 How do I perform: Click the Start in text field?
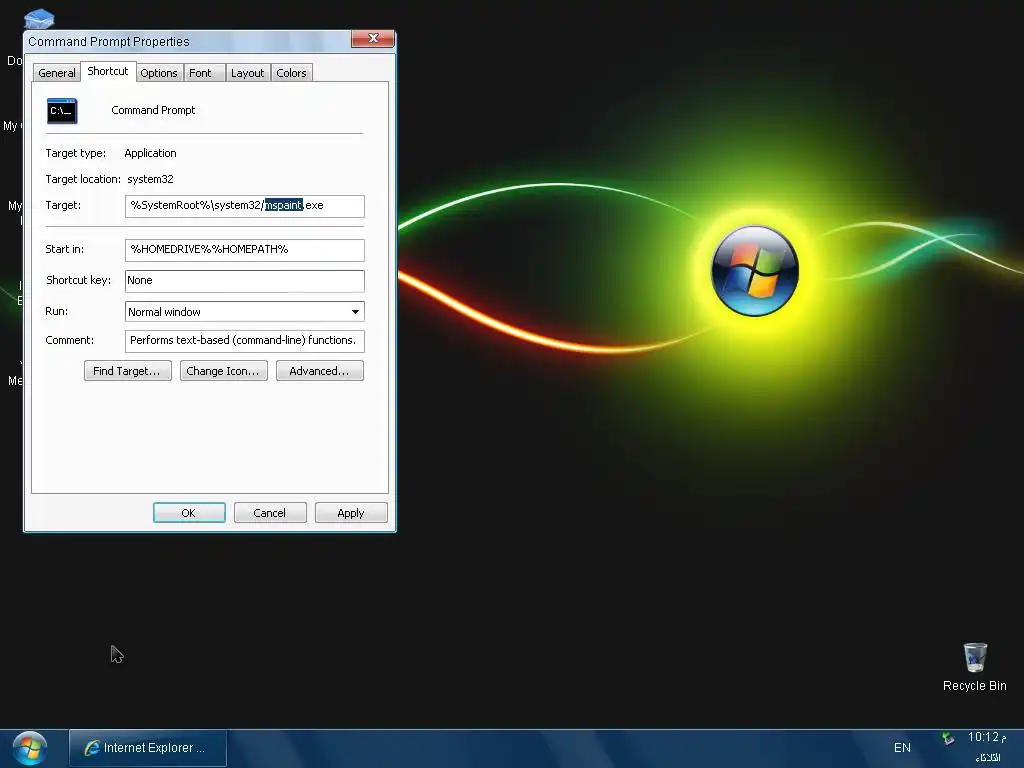244,249
